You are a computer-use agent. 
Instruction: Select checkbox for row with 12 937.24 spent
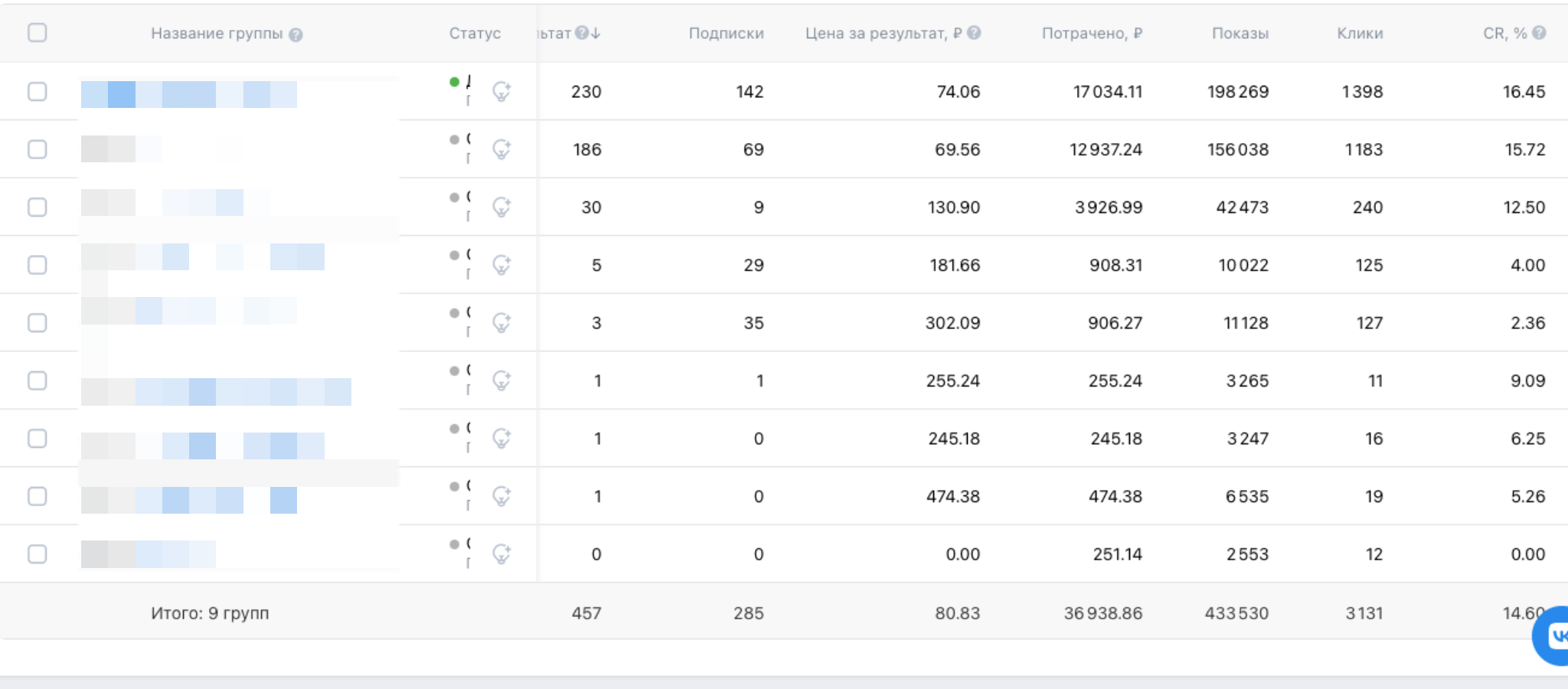click(37, 149)
